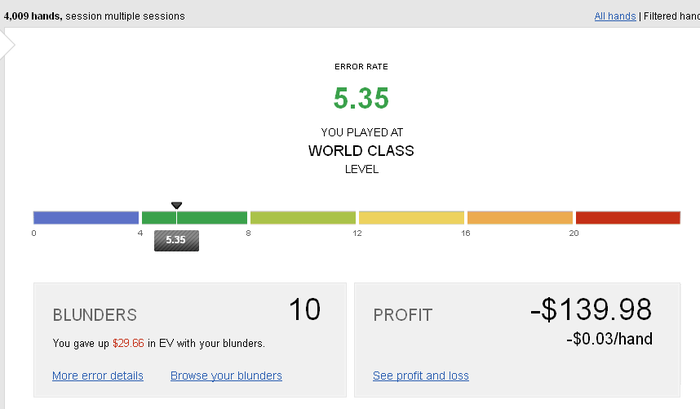The width and height of the screenshot is (700, 409).
Task: Click the light green error bar segment
Action: 303,217
